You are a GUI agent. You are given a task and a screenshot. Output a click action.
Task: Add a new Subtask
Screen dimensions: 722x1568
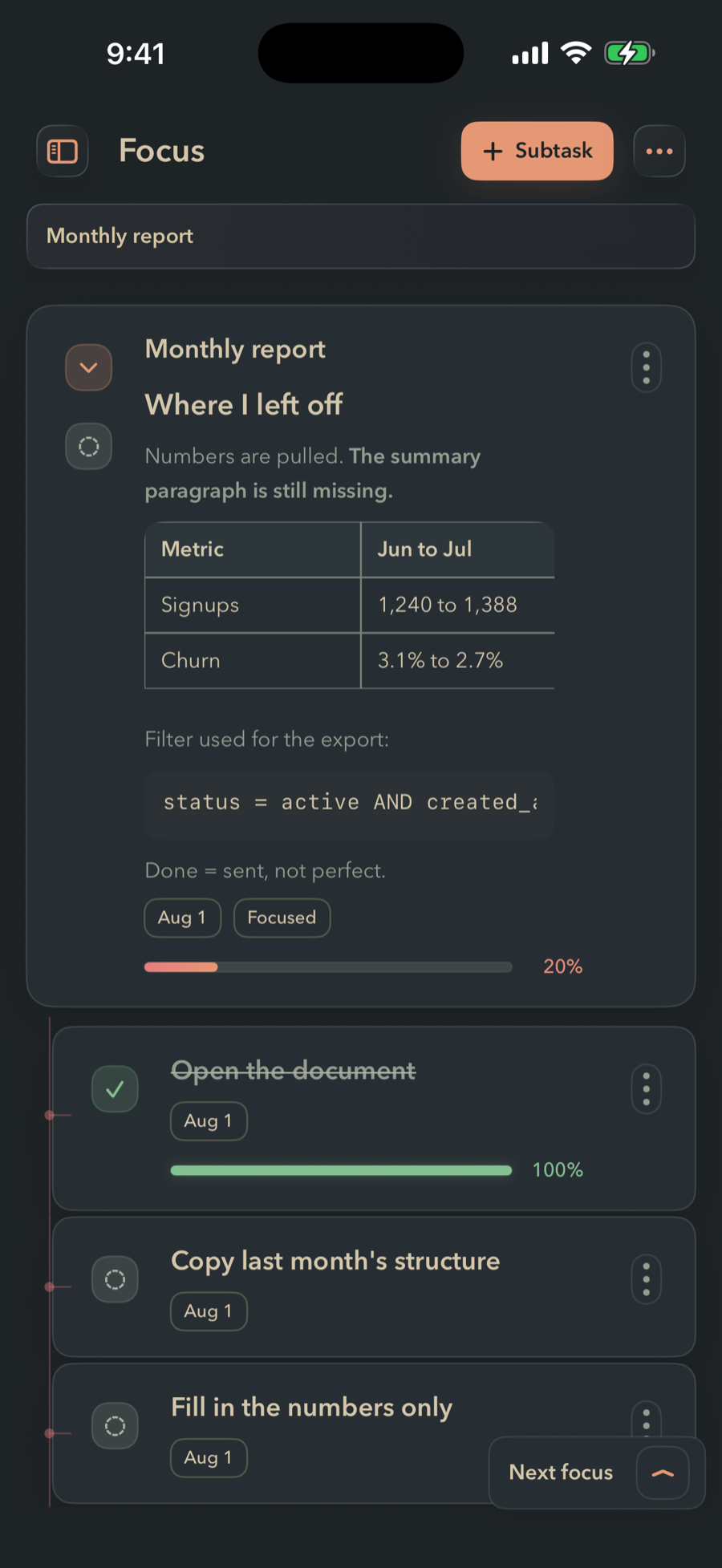pyautogui.click(x=537, y=151)
